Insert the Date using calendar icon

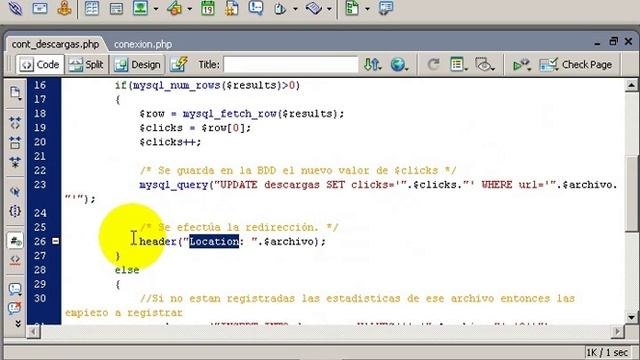tap(208, 8)
